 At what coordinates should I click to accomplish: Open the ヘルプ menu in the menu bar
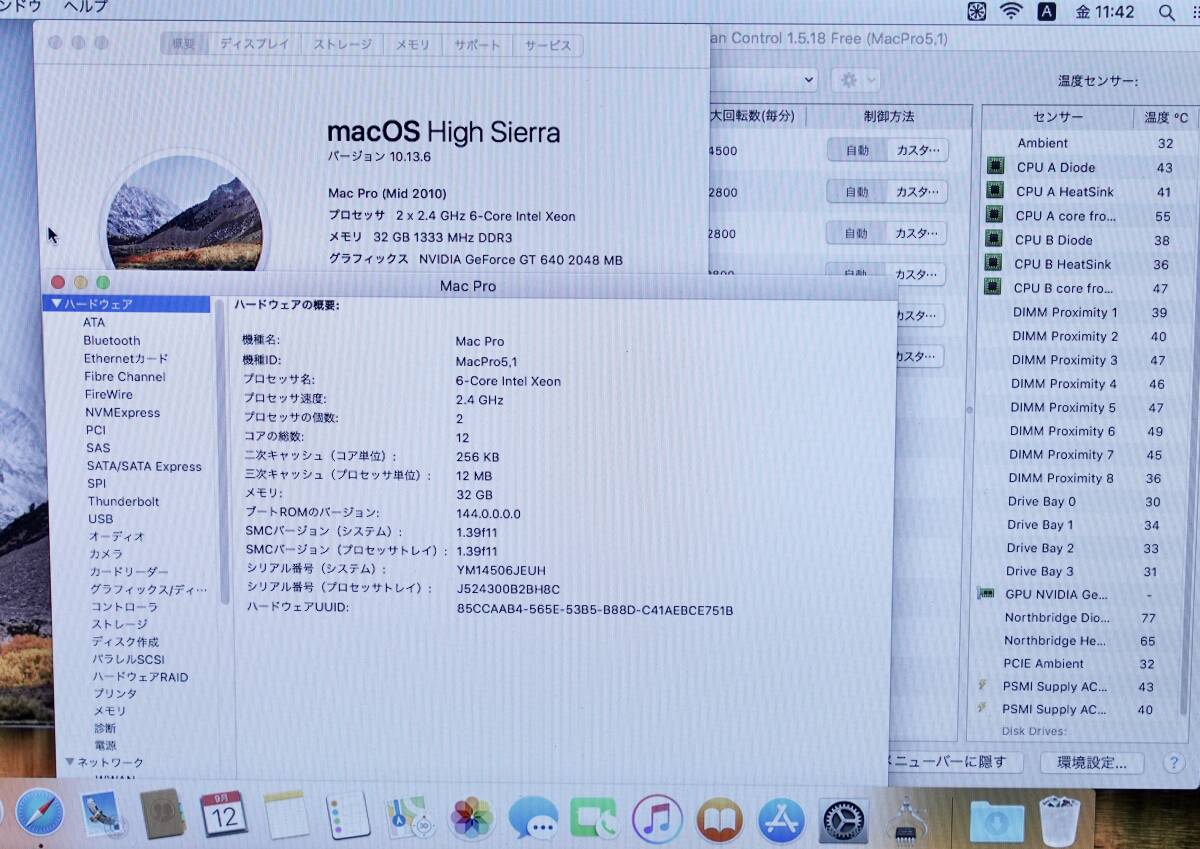click(87, 6)
